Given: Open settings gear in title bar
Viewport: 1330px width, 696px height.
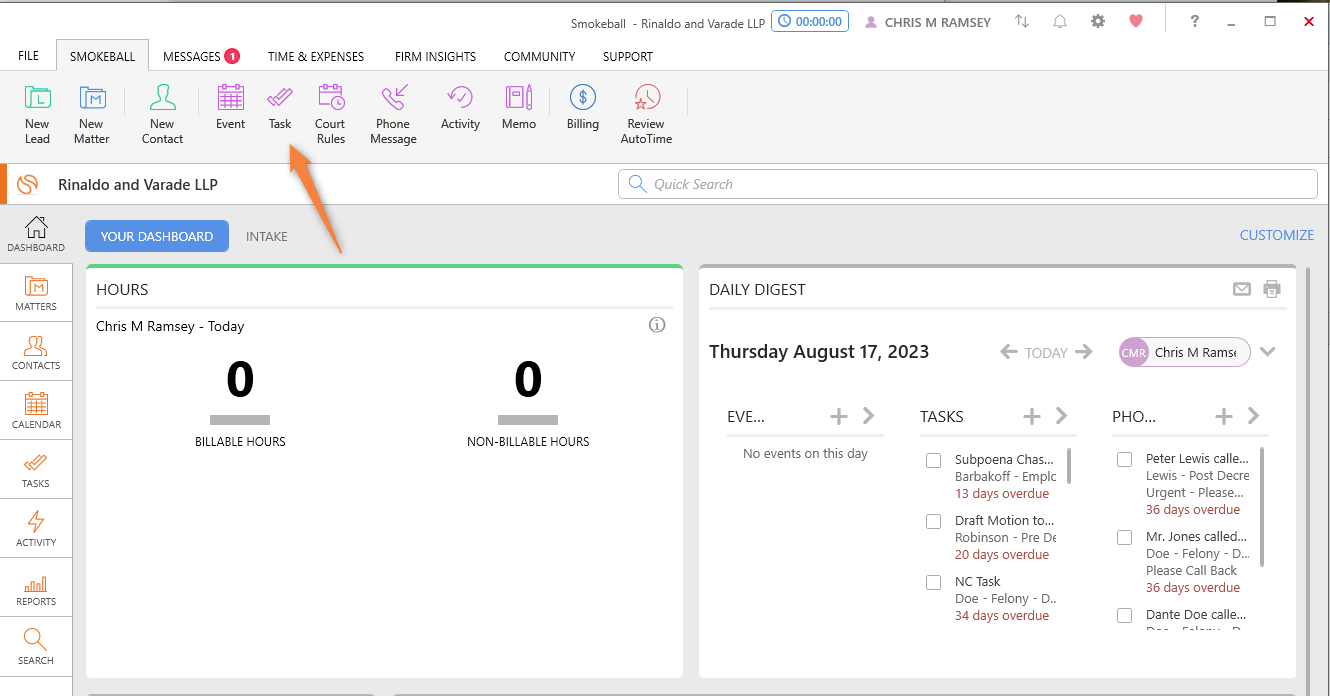Looking at the screenshot, I should coord(1098,21).
